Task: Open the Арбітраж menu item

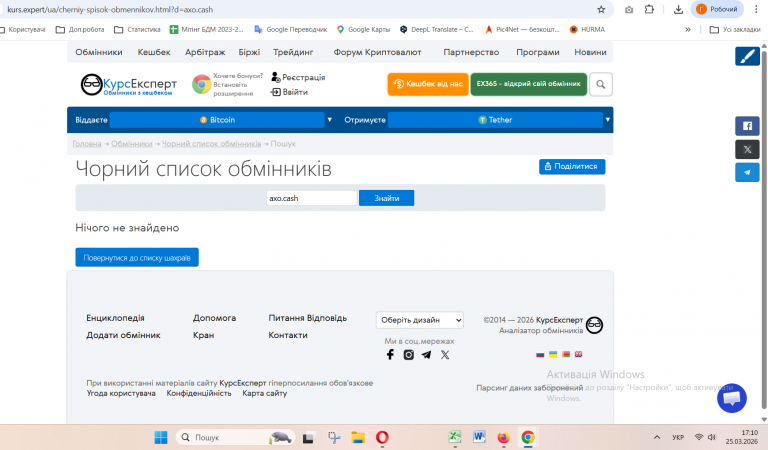Action: pyautogui.click(x=205, y=52)
